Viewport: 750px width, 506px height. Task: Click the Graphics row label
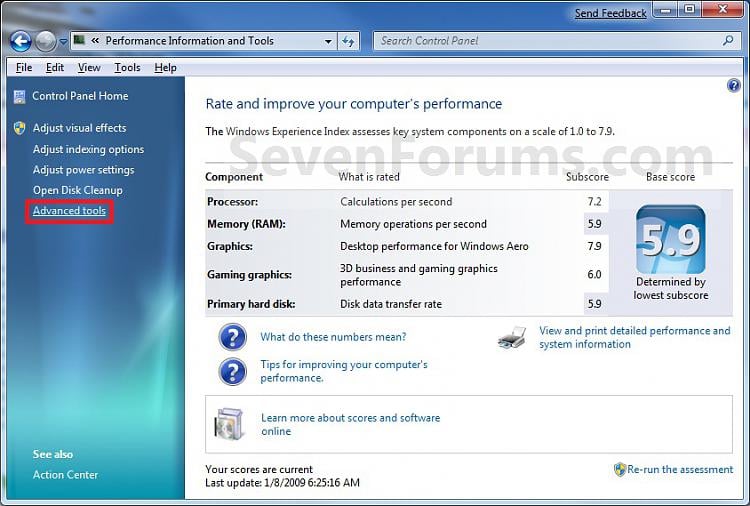(x=230, y=247)
